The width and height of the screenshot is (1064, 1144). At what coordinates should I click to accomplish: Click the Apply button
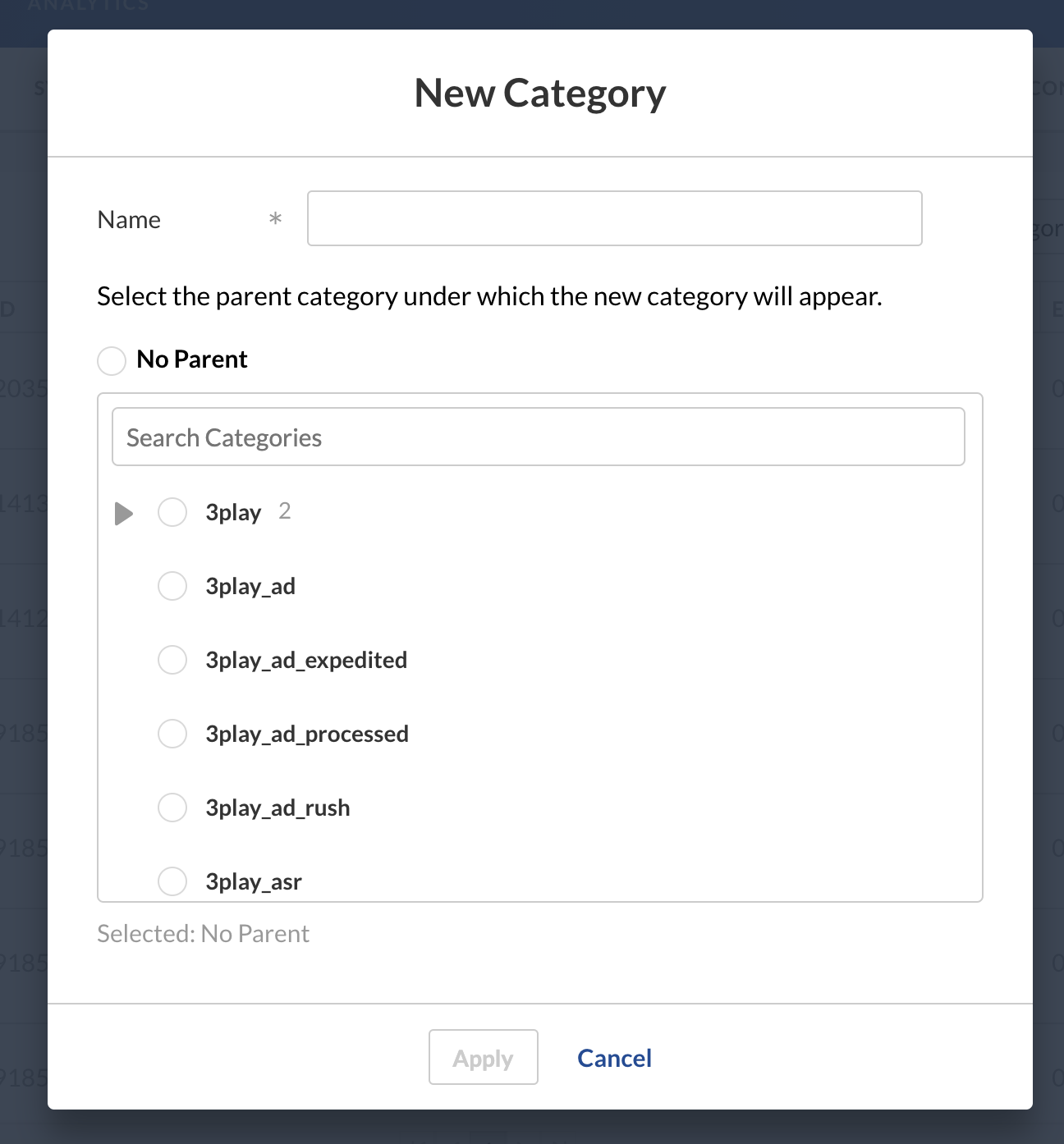(x=484, y=1057)
